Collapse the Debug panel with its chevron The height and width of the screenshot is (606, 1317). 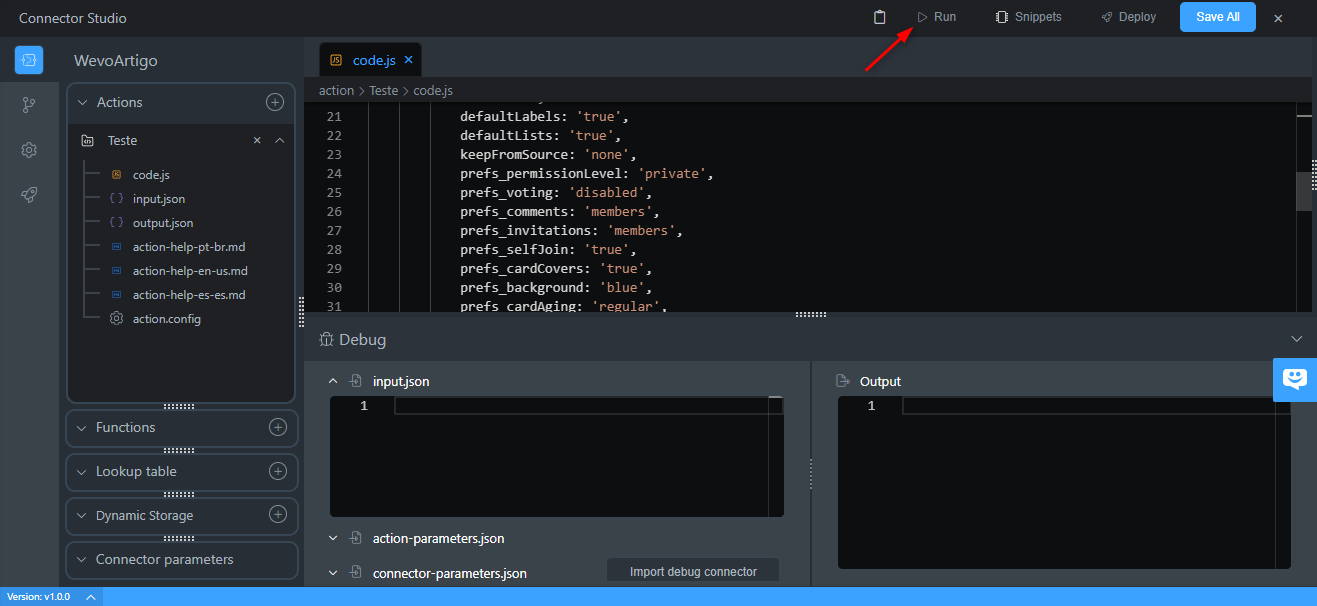point(1296,338)
